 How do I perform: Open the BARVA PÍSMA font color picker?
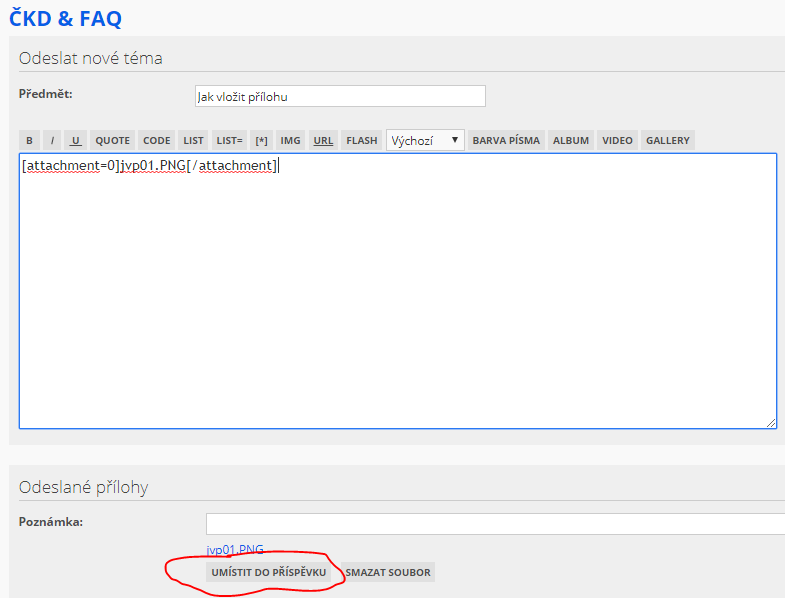click(x=506, y=141)
